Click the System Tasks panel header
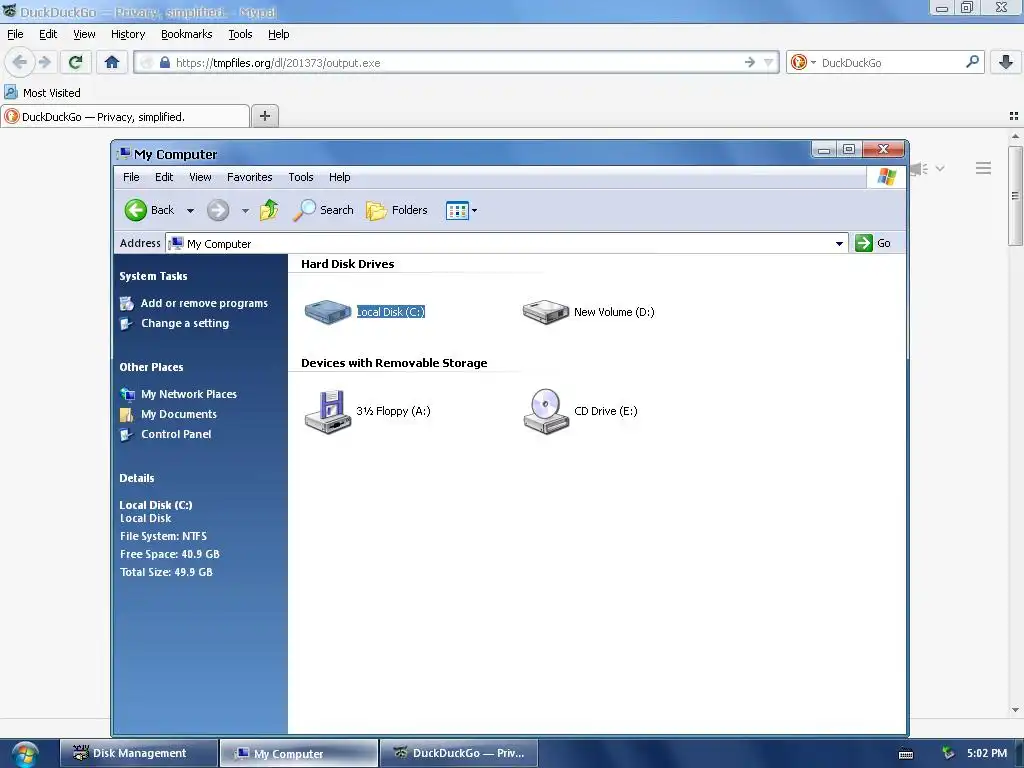Screen dimensions: 1024x768 coord(153,276)
